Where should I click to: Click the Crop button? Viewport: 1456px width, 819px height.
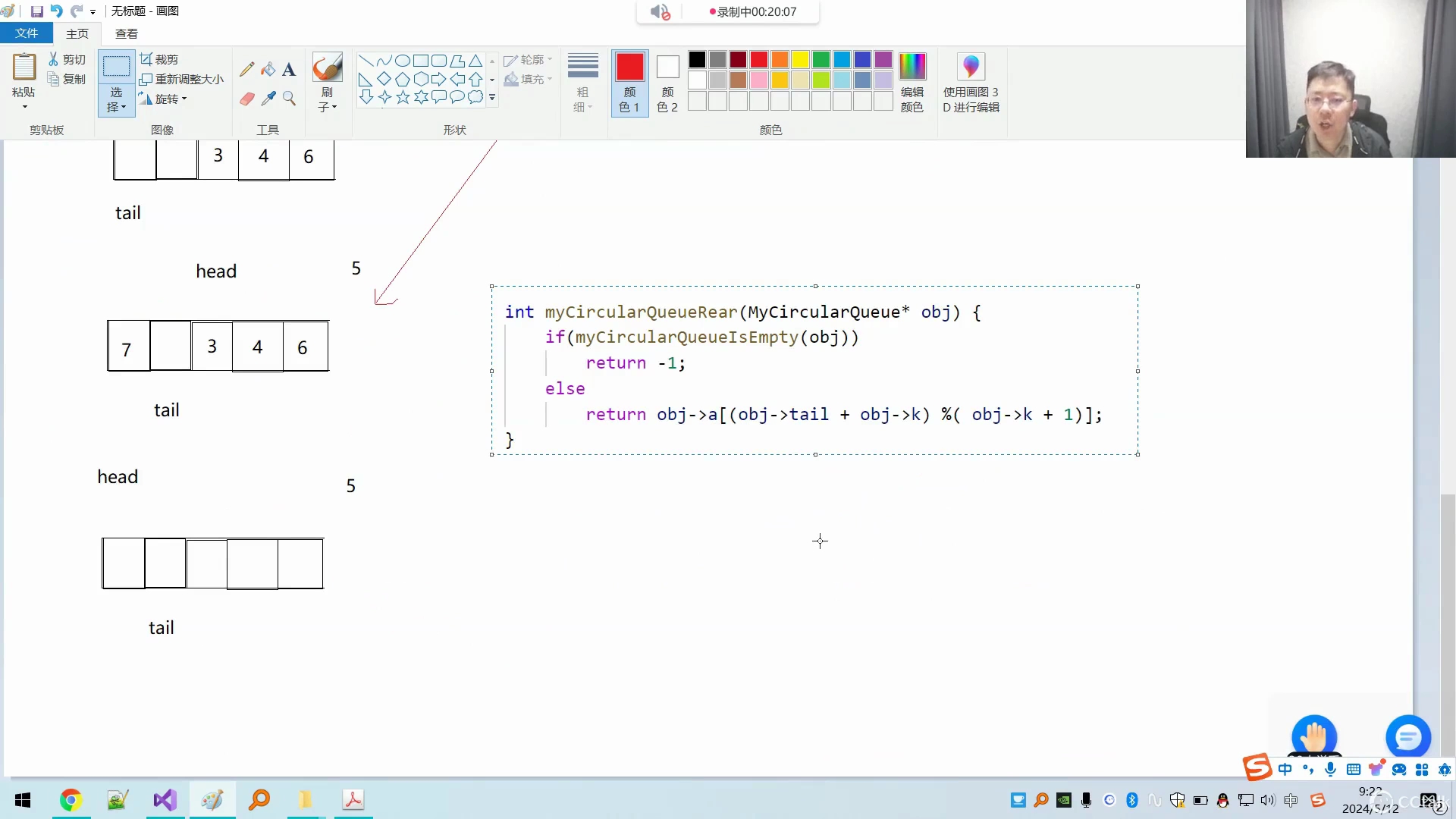point(159,59)
